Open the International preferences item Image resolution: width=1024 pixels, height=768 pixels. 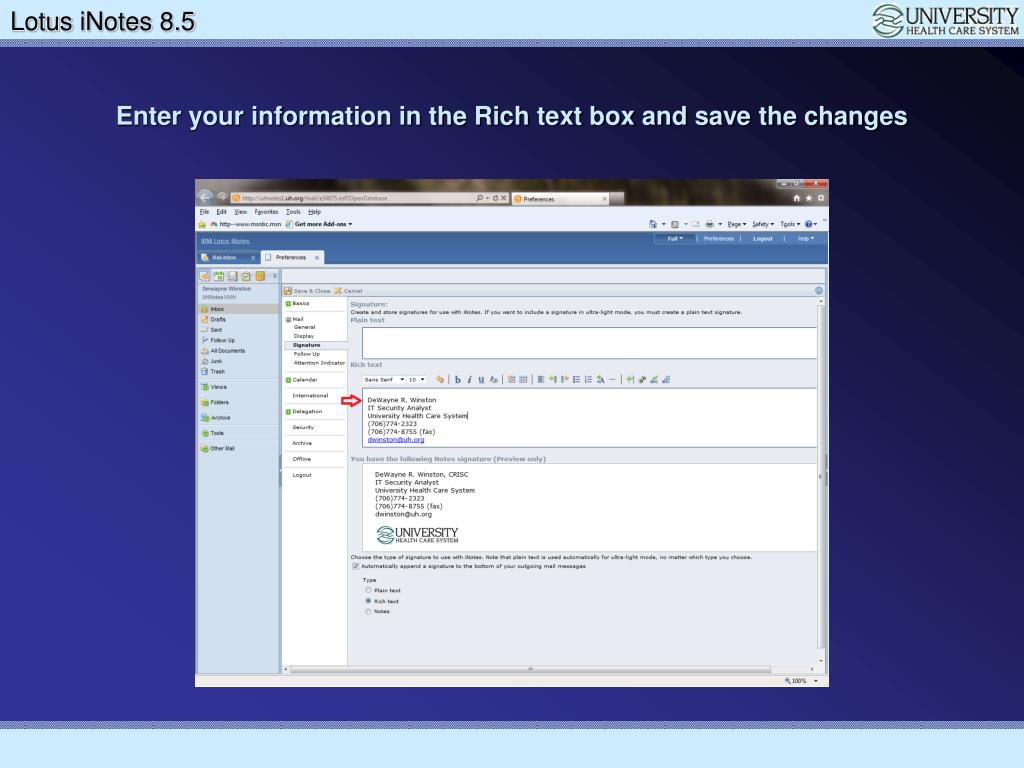(x=310, y=396)
